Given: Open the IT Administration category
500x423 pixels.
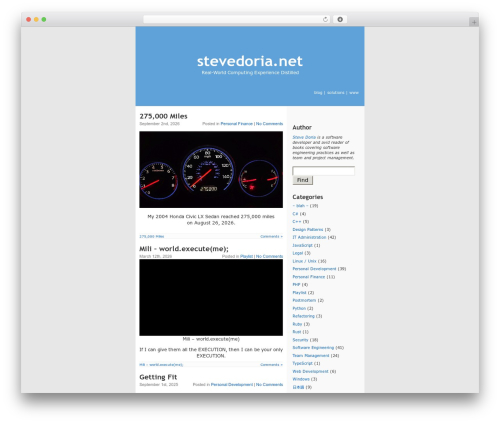Looking at the screenshot, I should [309, 237].
